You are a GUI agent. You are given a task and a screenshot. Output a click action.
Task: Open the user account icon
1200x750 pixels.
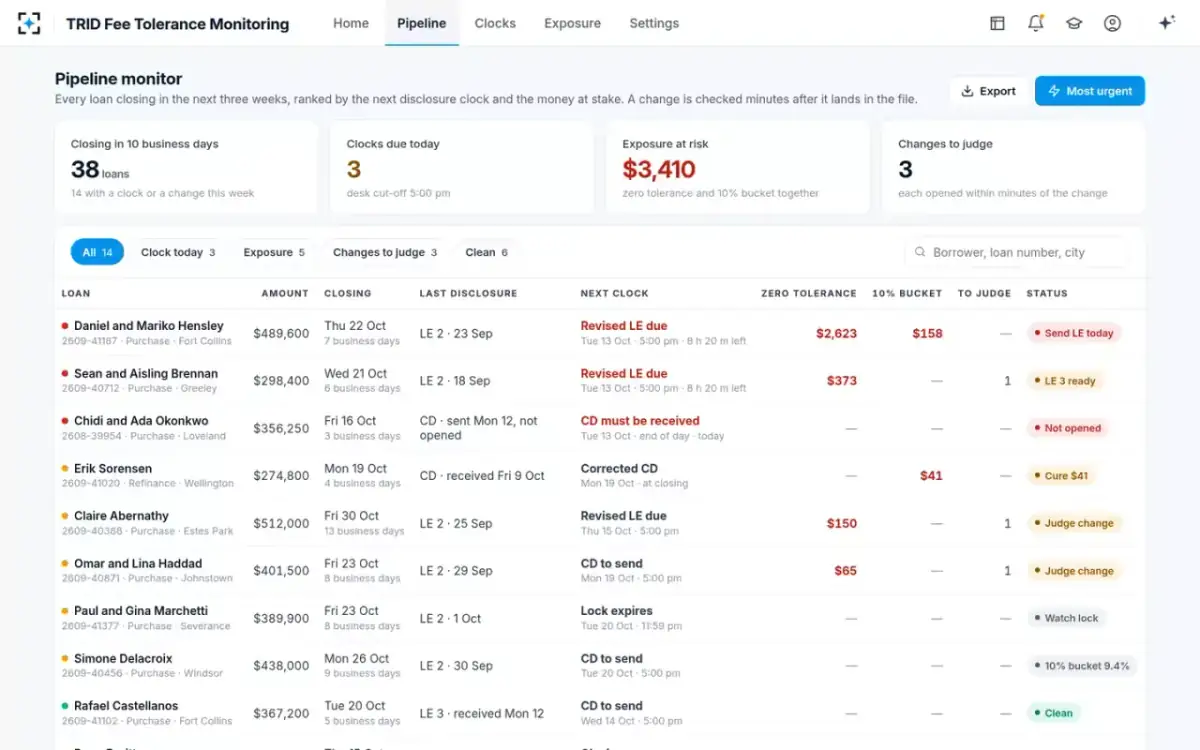point(1112,23)
